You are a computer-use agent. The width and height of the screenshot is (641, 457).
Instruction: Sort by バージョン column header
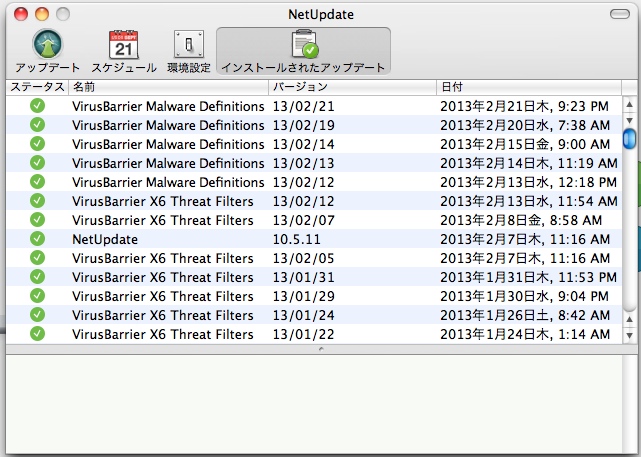[x=352, y=87]
